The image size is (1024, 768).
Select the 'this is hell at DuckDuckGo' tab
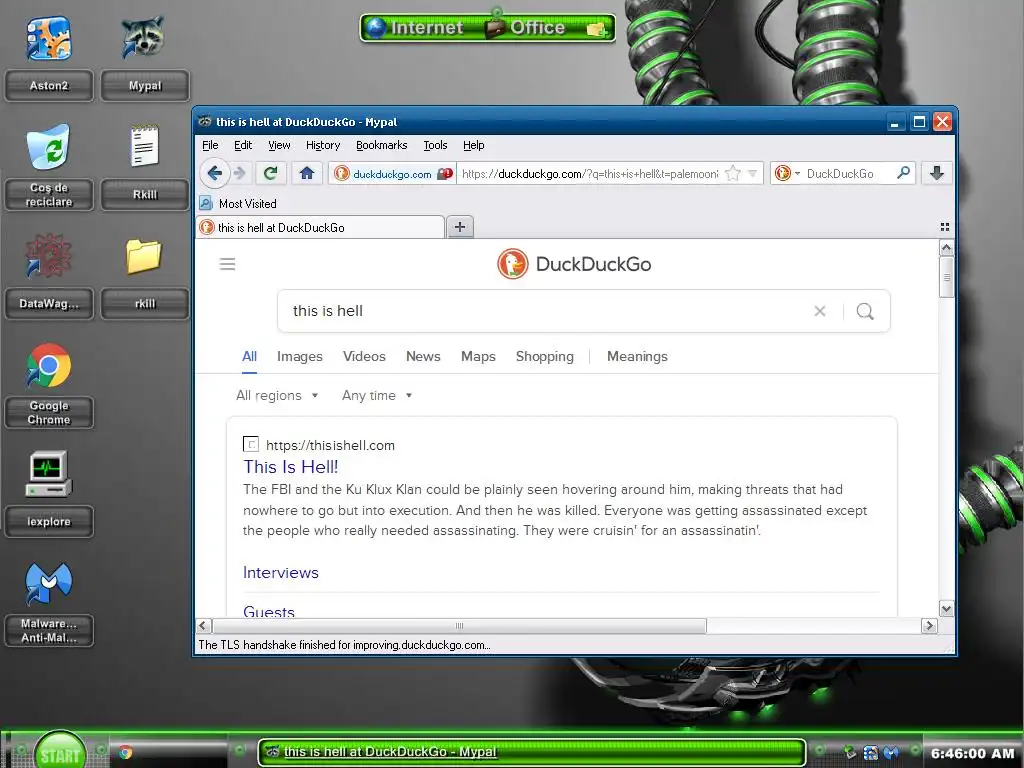(x=320, y=227)
